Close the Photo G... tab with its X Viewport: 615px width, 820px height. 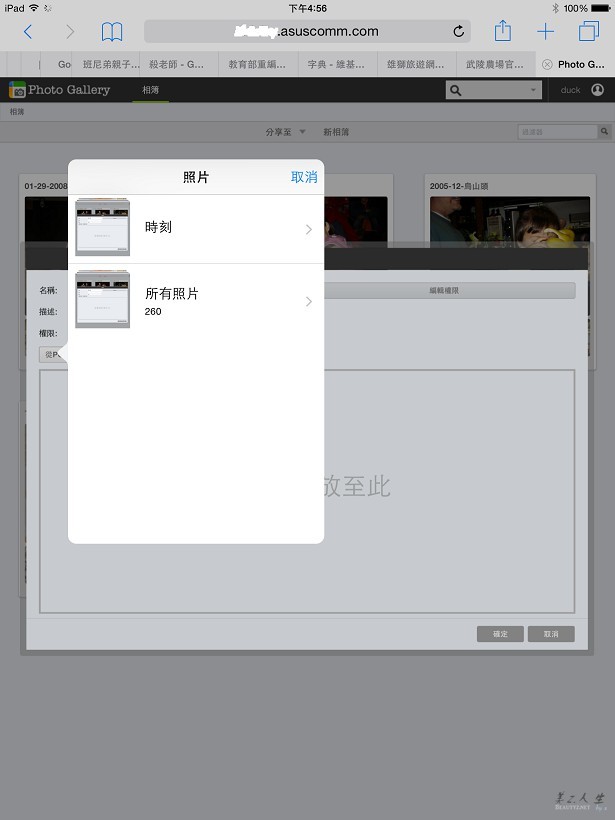tap(547, 64)
